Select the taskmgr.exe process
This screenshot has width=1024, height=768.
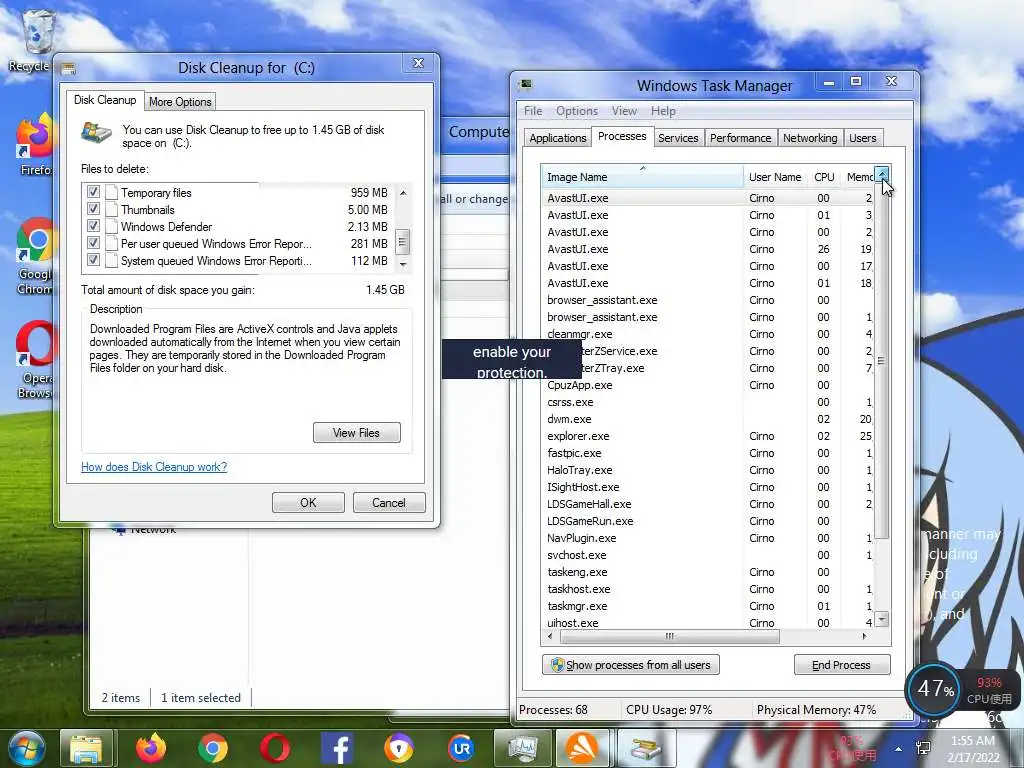coord(708,605)
